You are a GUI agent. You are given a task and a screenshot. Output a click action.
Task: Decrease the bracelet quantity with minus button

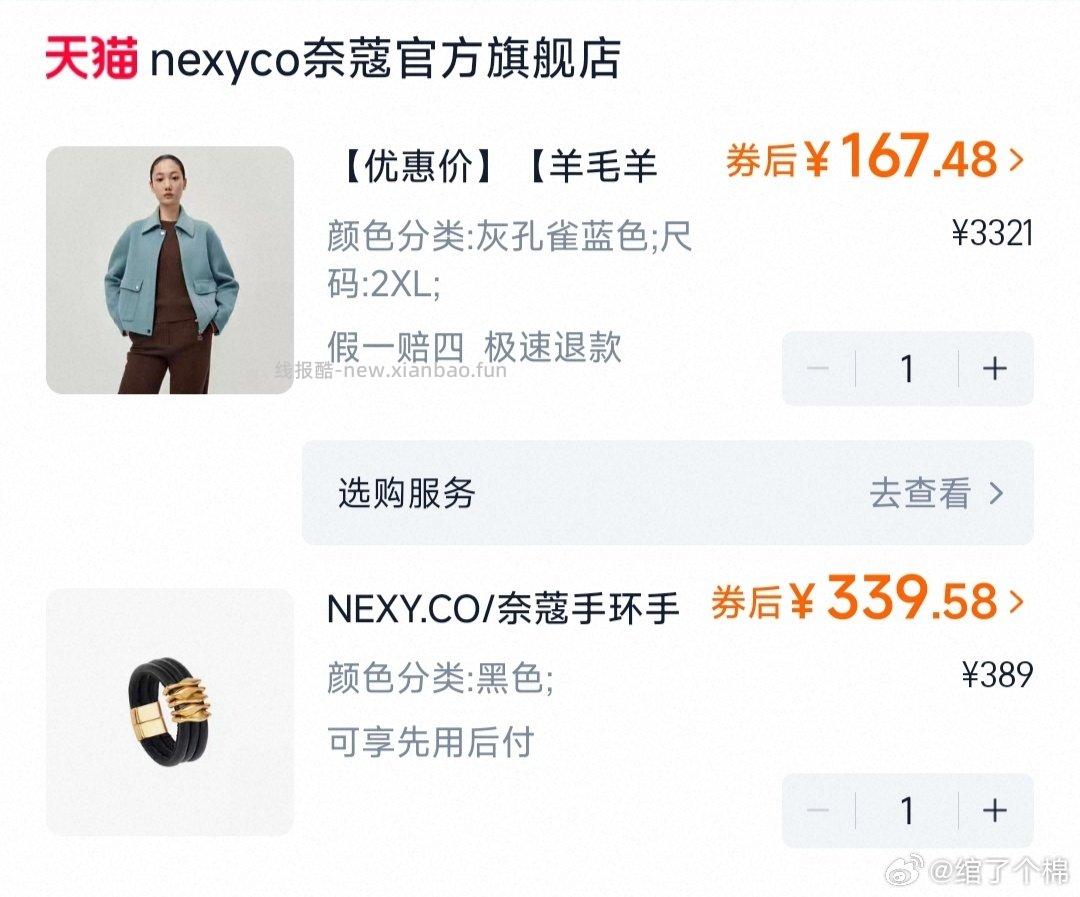tap(818, 812)
